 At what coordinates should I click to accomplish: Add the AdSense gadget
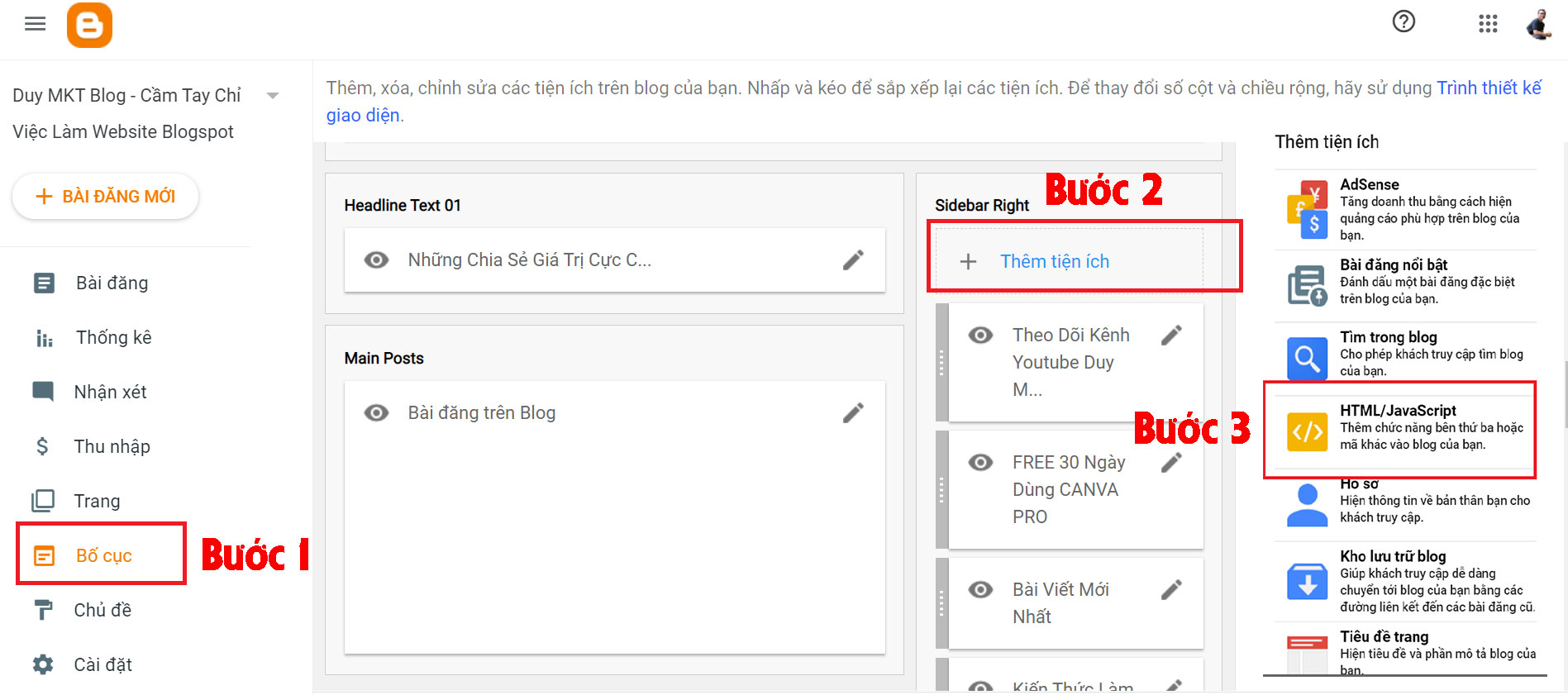point(1405,210)
